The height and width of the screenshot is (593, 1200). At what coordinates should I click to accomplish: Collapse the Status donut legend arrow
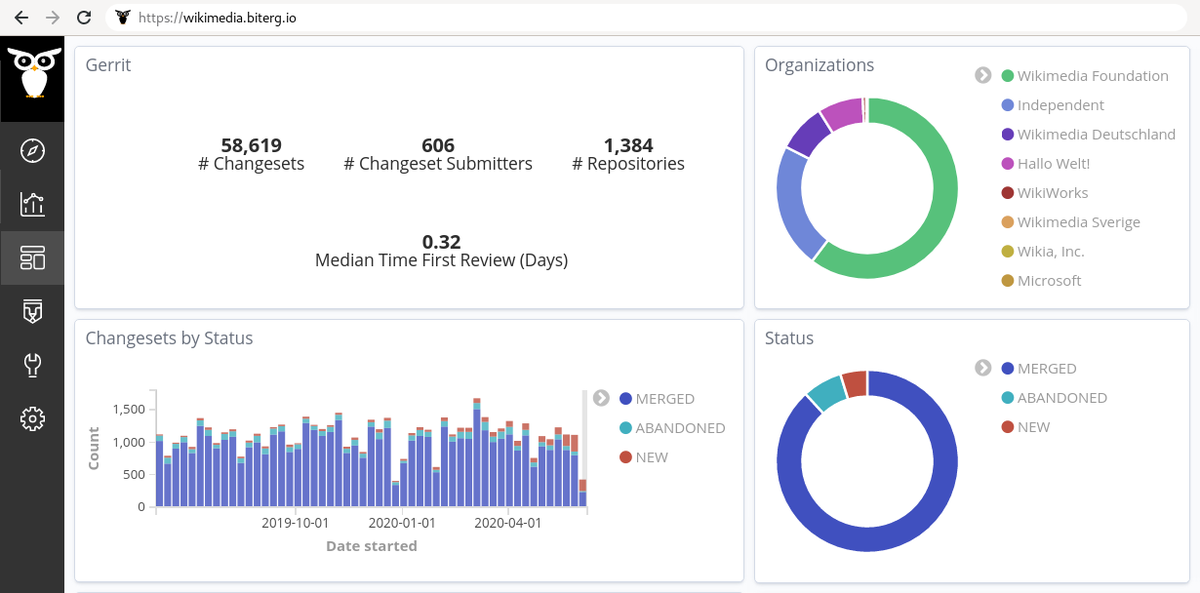(983, 369)
